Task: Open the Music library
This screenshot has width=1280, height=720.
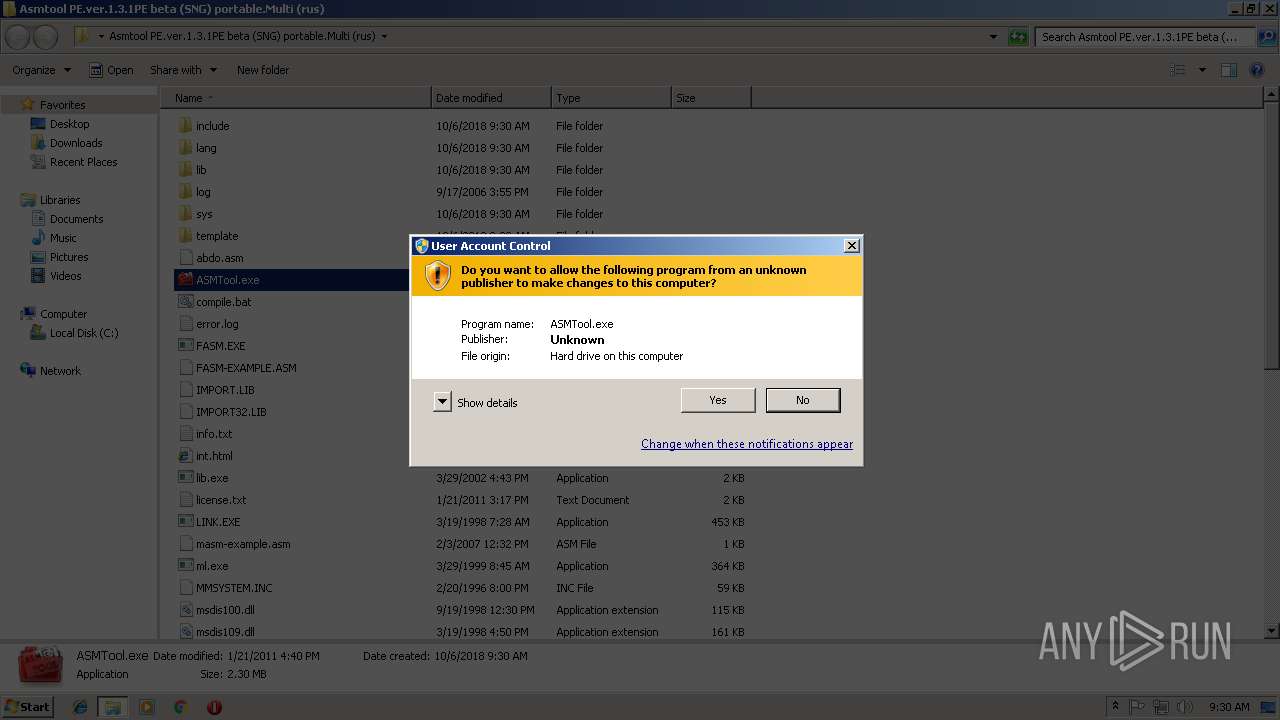Action: (63, 238)
